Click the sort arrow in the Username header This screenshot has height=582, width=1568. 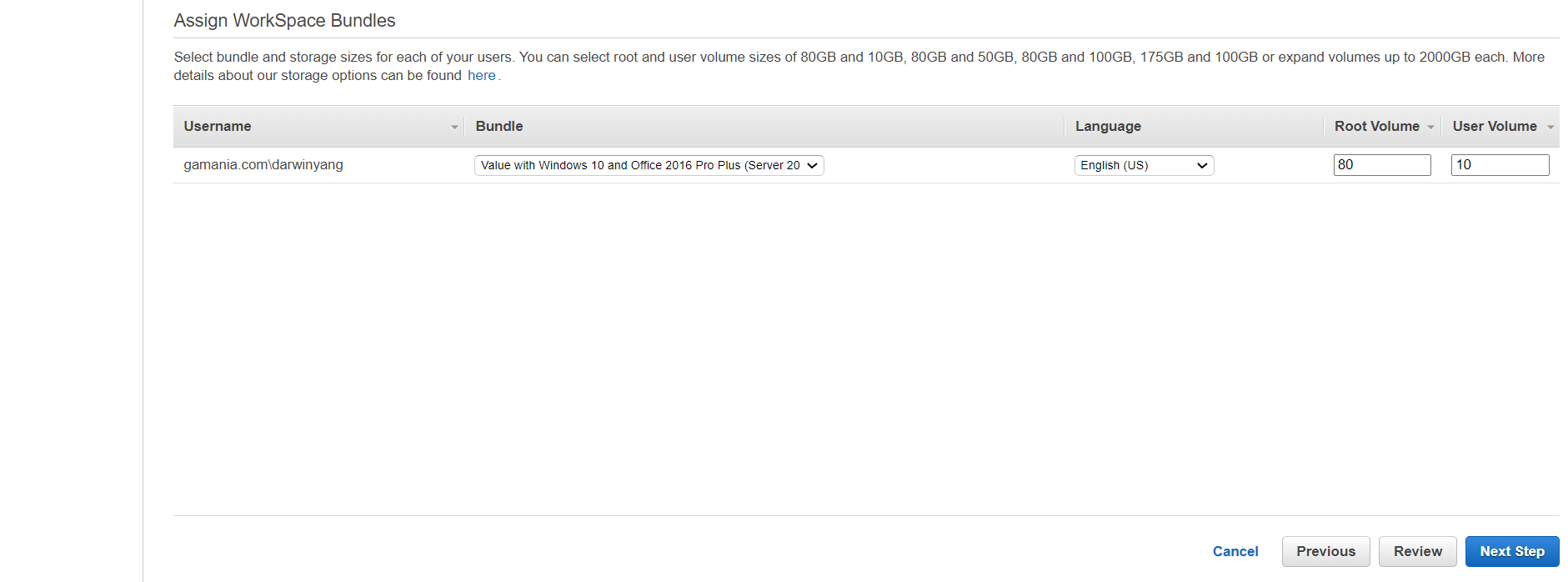[454, 127]
